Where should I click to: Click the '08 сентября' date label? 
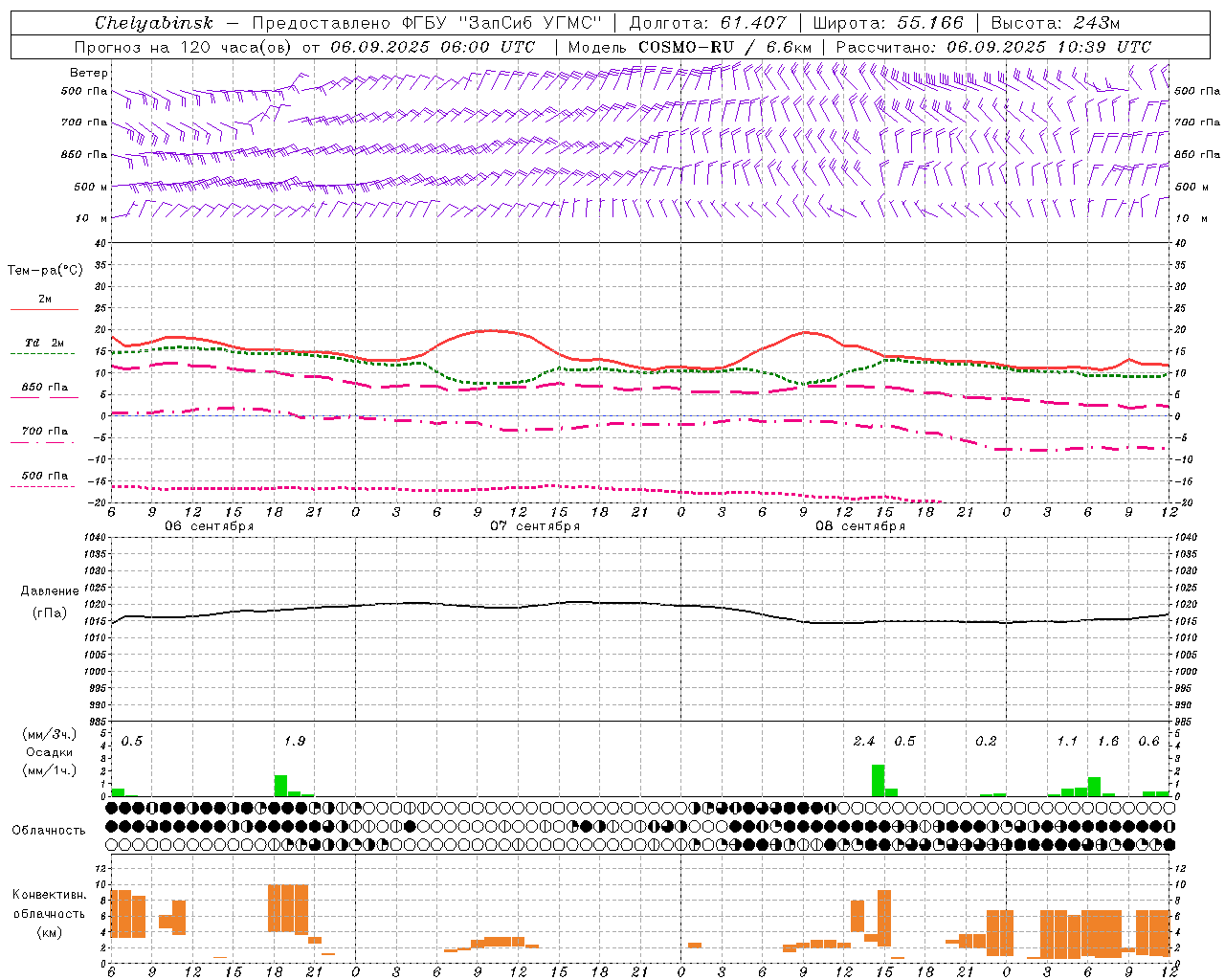(x=860, y=526)
